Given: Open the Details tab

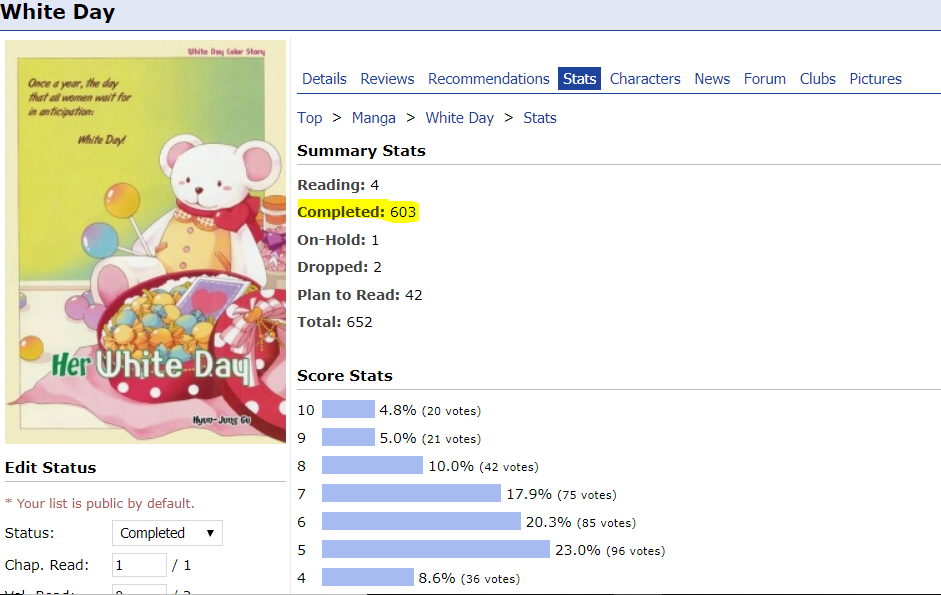Looking at the screenshot, I should [x=324, y=79].
